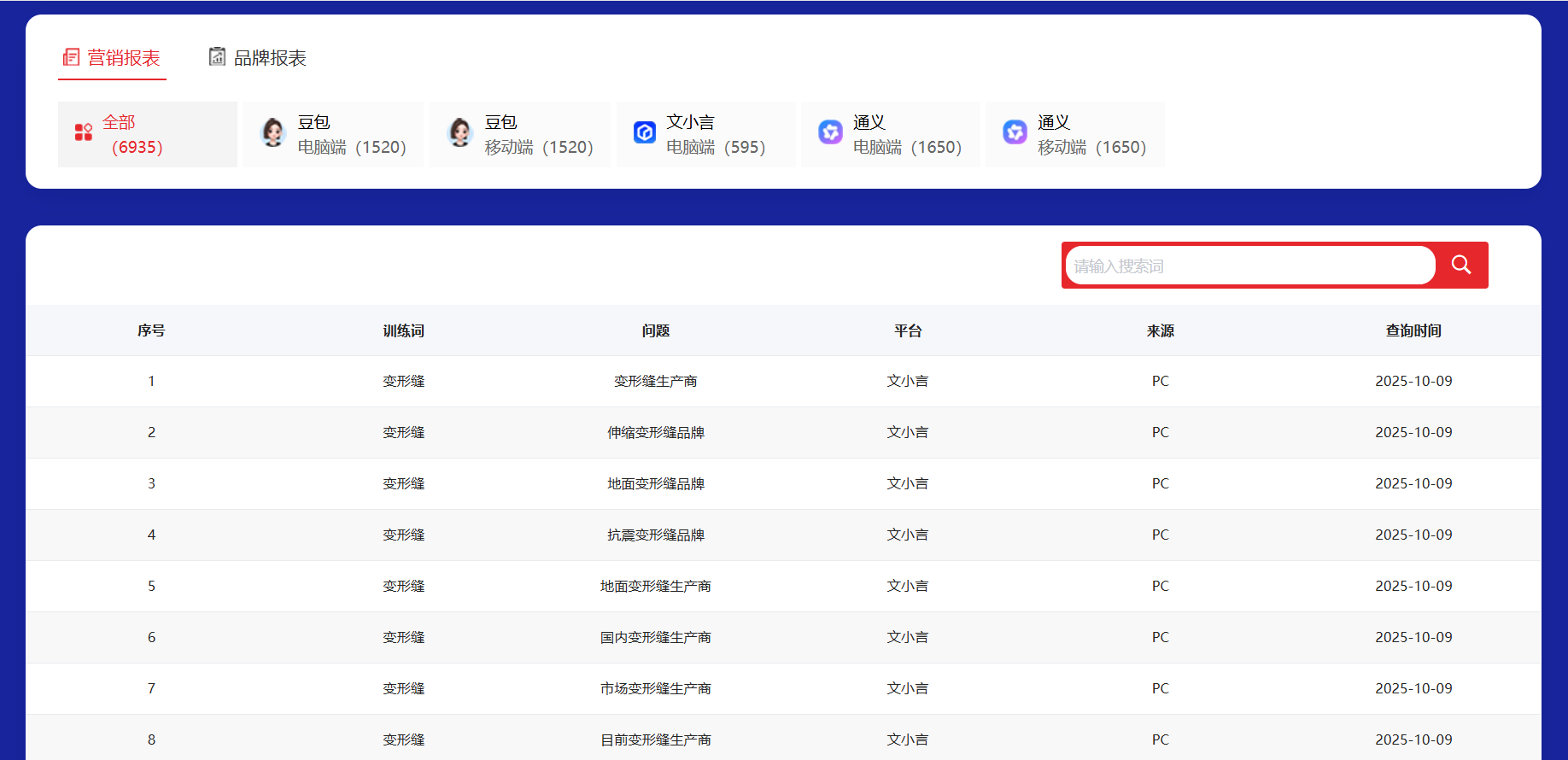
Task: Click the 来源 column header
Action: pos(1161,330)
